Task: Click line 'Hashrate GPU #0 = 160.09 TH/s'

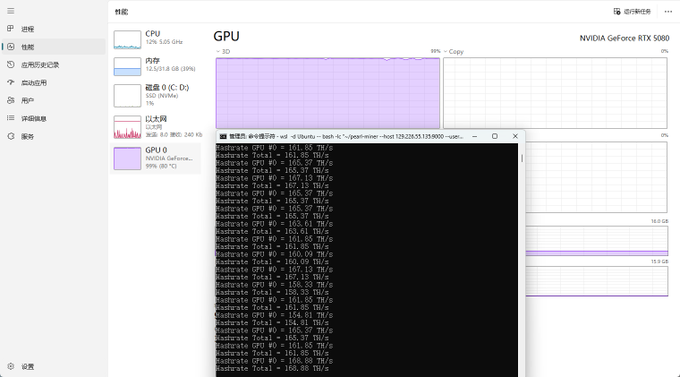Action: point(275,254)
